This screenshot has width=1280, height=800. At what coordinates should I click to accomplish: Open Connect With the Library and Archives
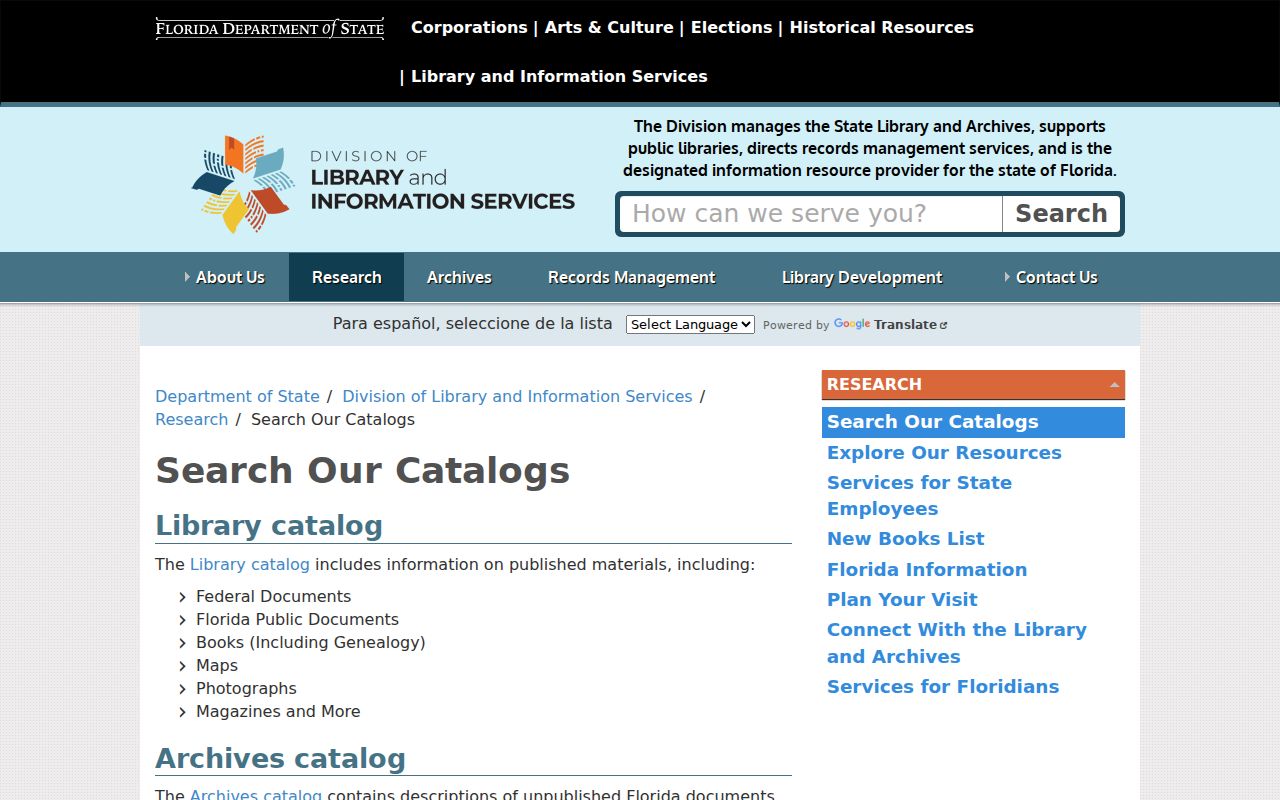click(x=956, y=643)
